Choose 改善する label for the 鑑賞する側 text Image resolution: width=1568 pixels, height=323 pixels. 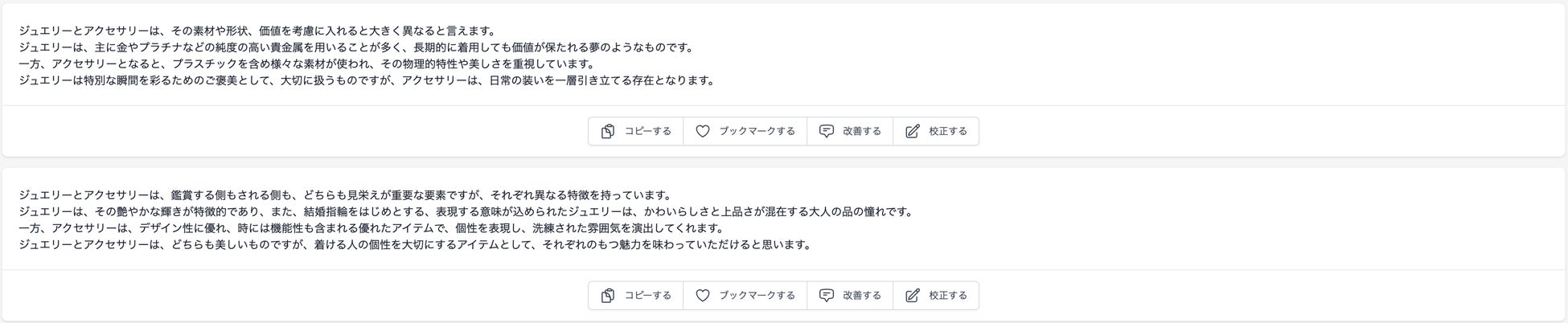point(862,295)
